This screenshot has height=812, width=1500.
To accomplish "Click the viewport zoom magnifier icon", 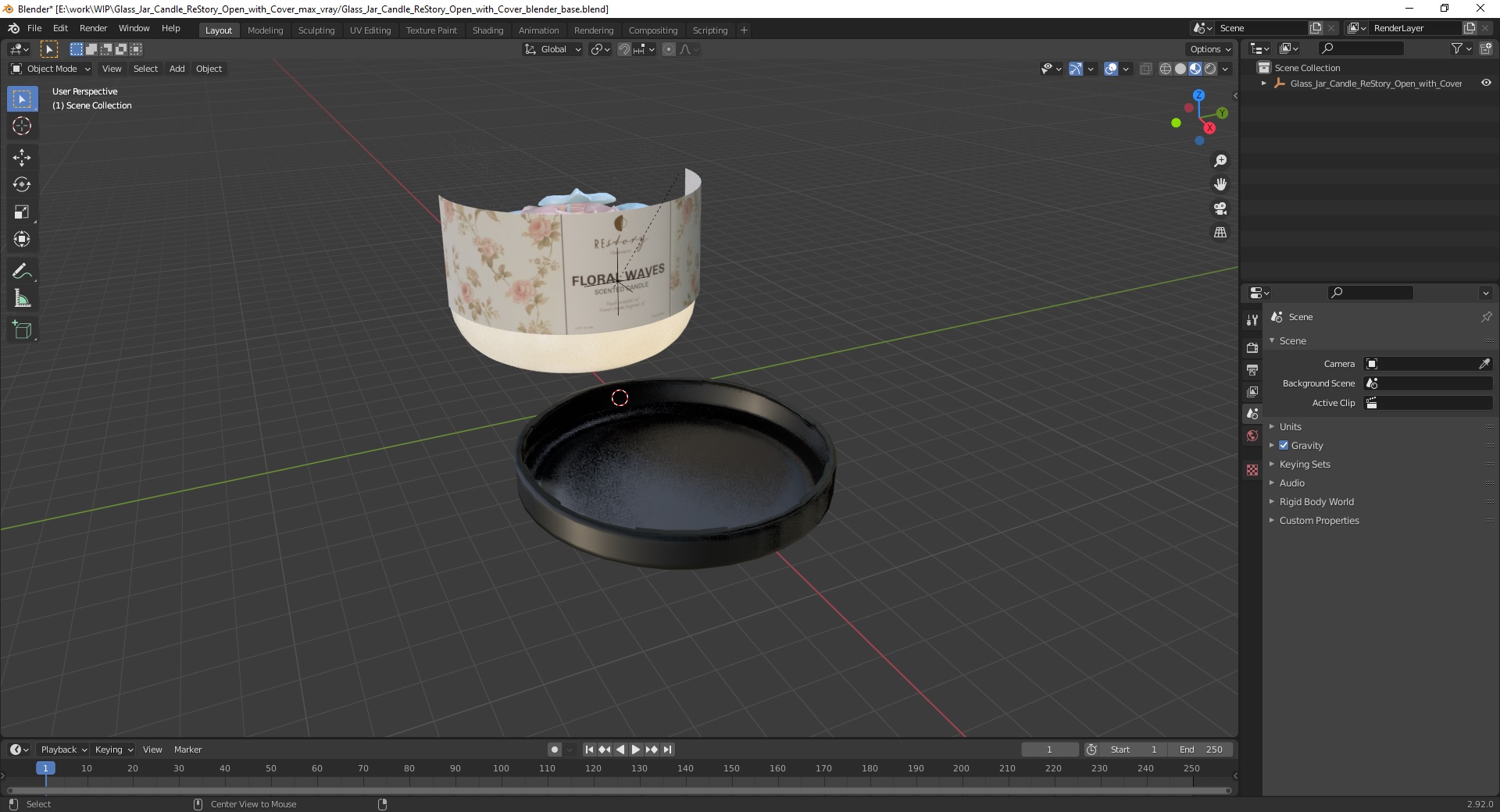I will pos(1220,161).
